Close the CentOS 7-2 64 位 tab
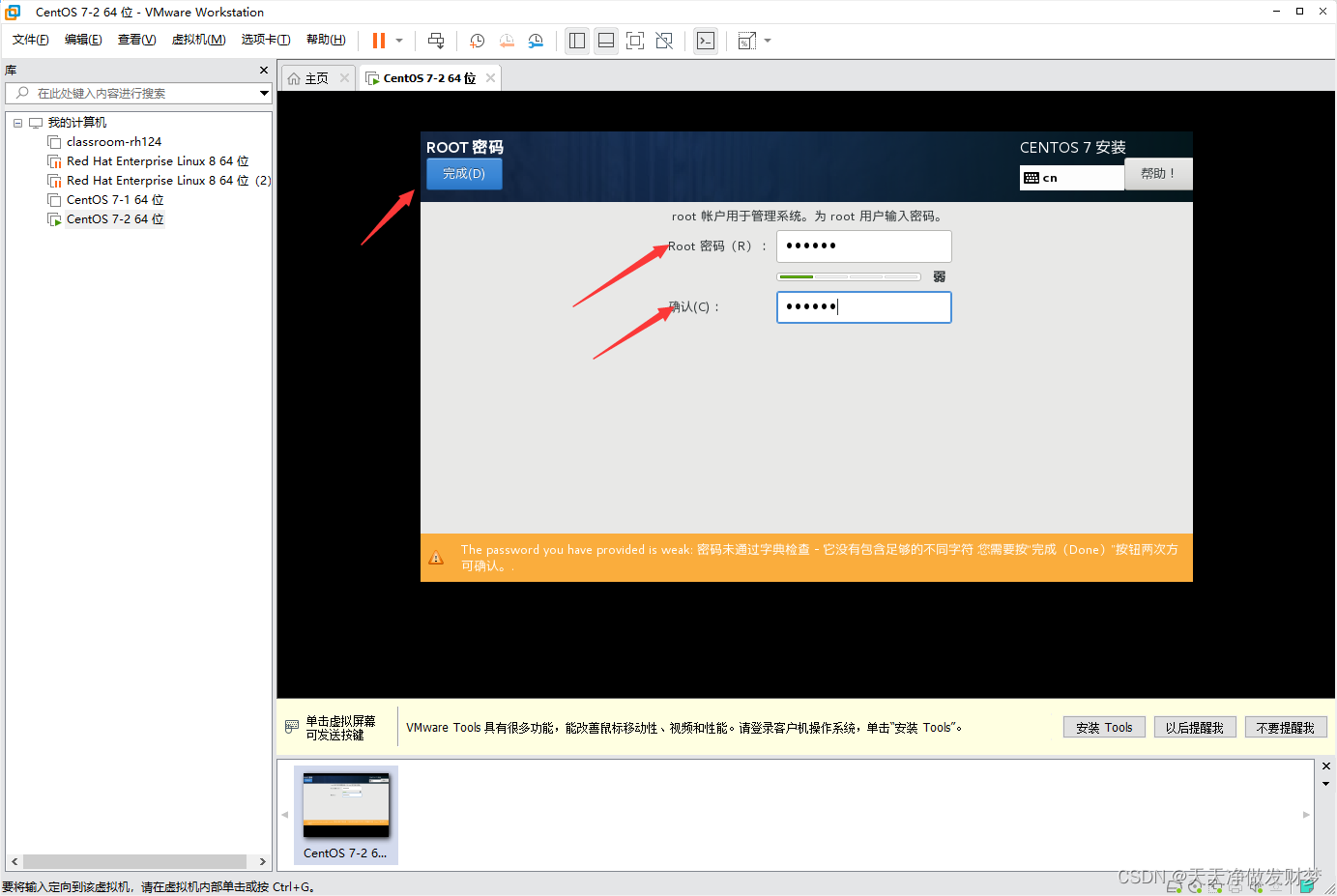This screenshot has width=1337, height=896. pos(491,77)
